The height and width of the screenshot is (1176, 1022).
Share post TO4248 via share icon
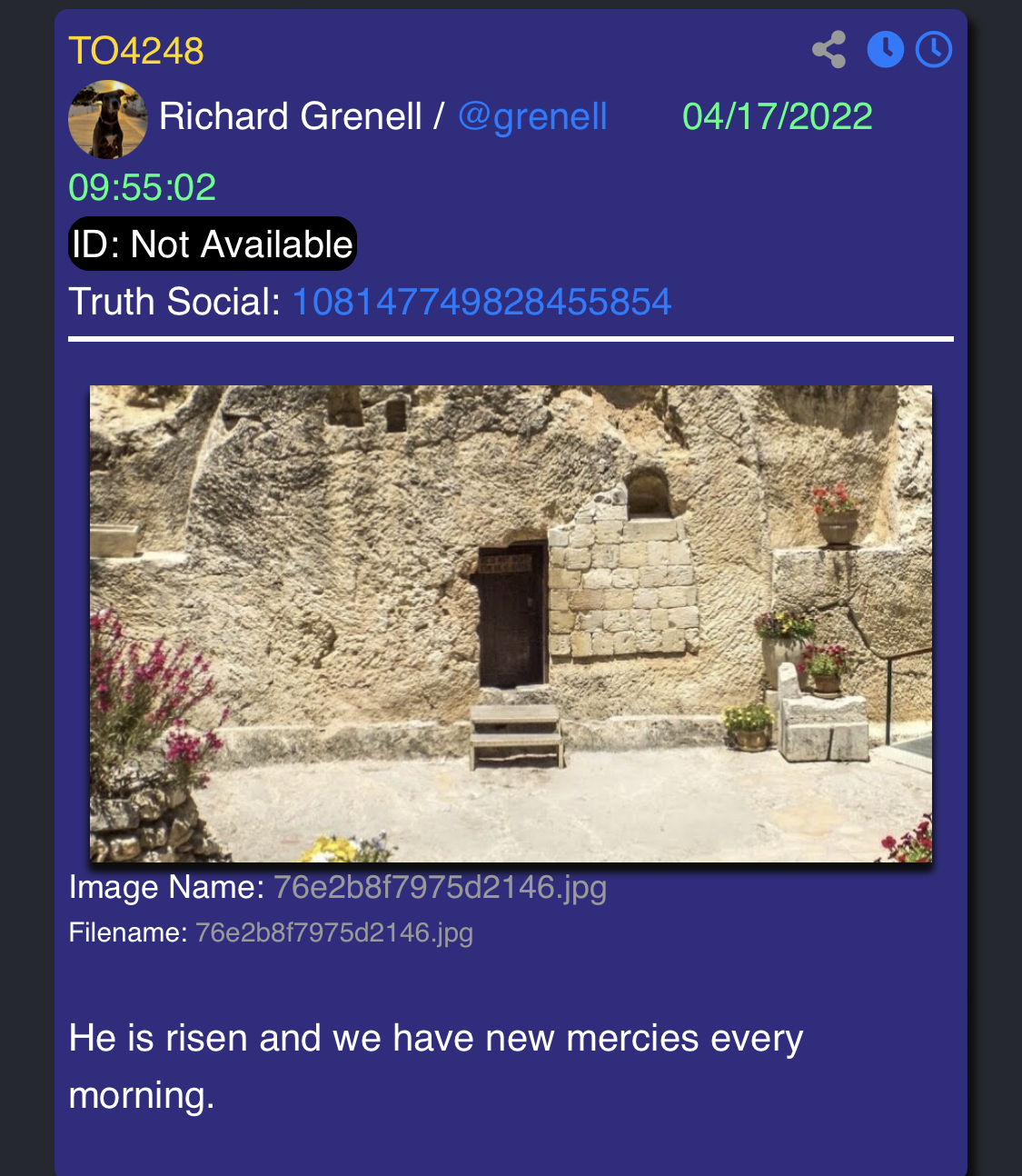click(829, 50)
